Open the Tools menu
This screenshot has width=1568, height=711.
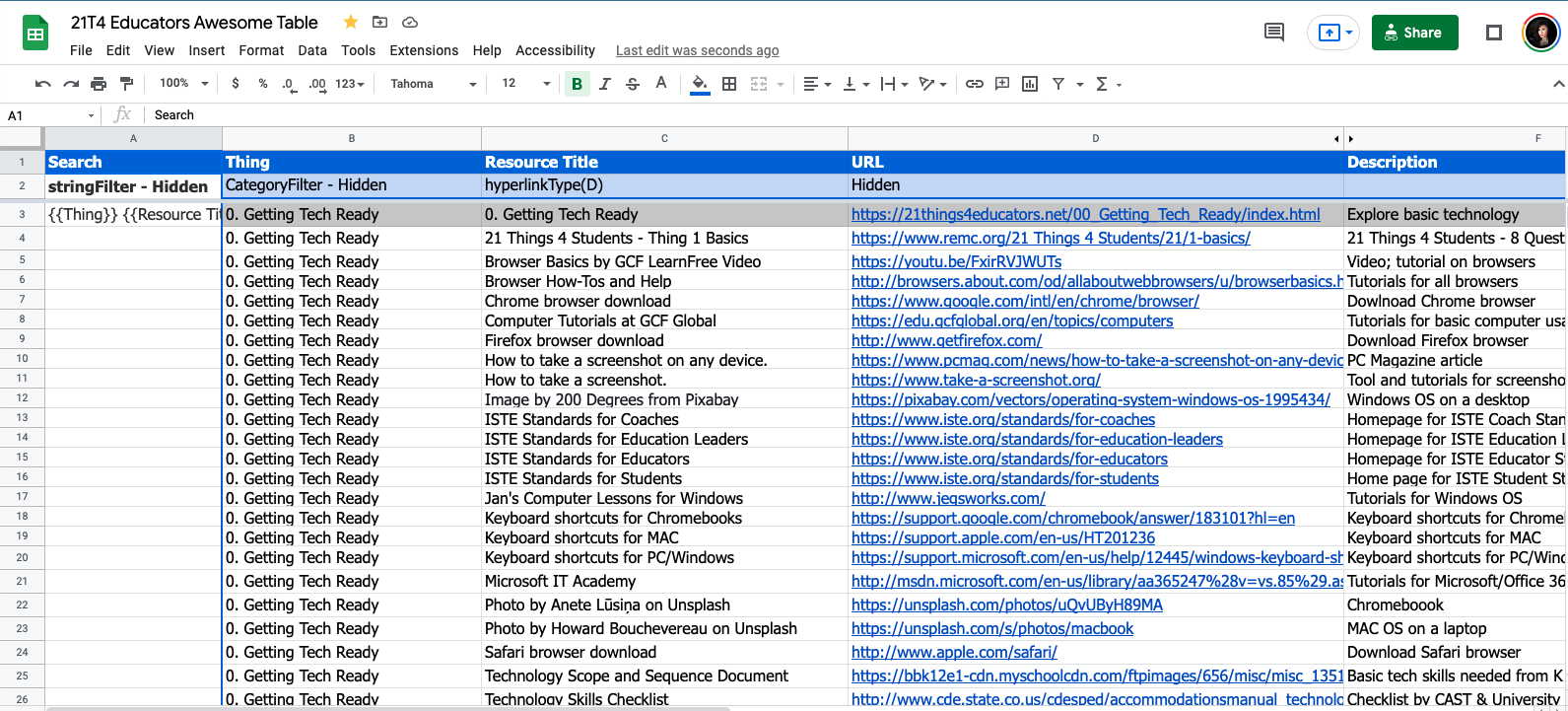tap(359, 50)
